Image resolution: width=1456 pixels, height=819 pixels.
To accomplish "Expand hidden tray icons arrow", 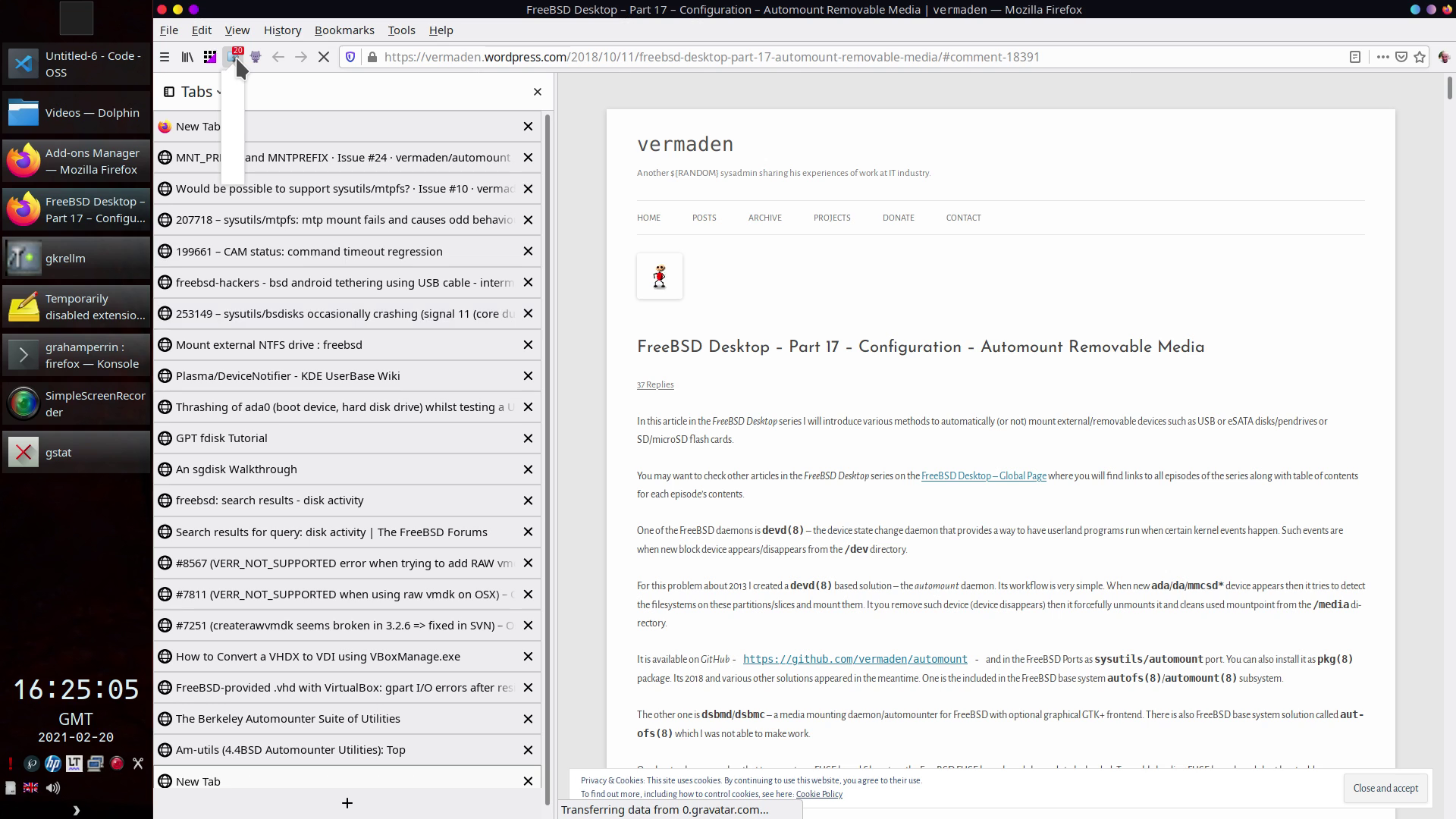I will pyautogui.click(x=76, y=810).
